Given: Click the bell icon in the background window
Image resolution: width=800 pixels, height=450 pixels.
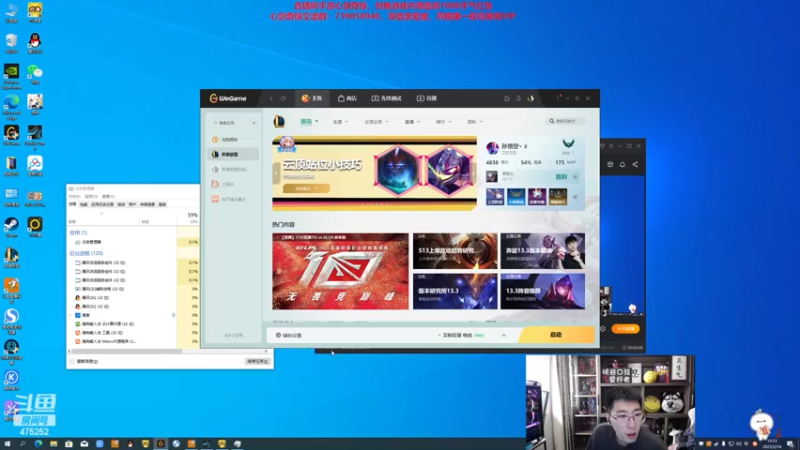Looking at the screenshot, I should [x=622, y=164].
